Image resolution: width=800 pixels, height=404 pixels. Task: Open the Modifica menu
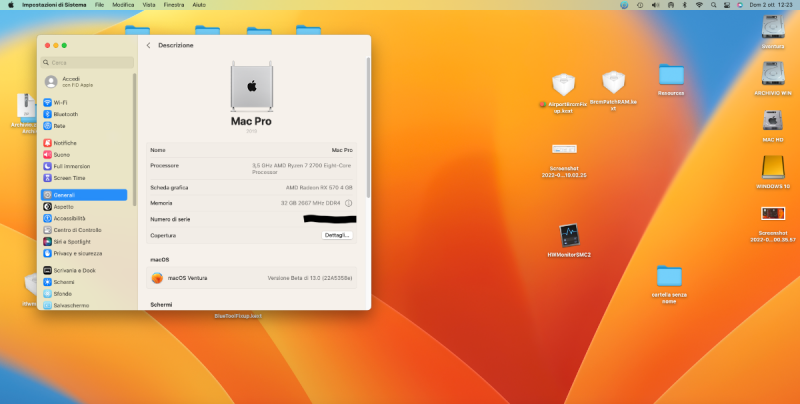123,5
